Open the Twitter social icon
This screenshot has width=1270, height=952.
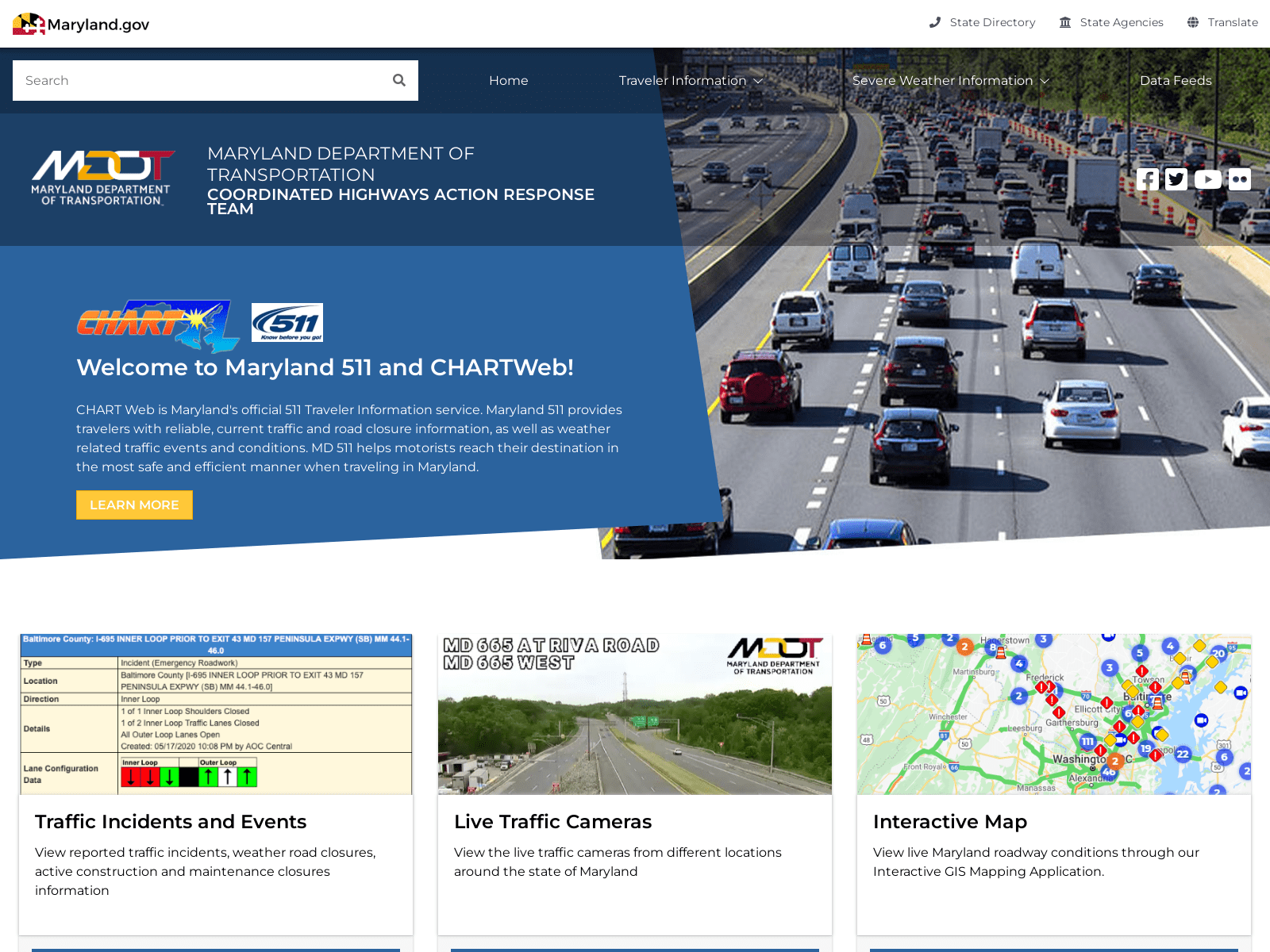(1176, 179)
